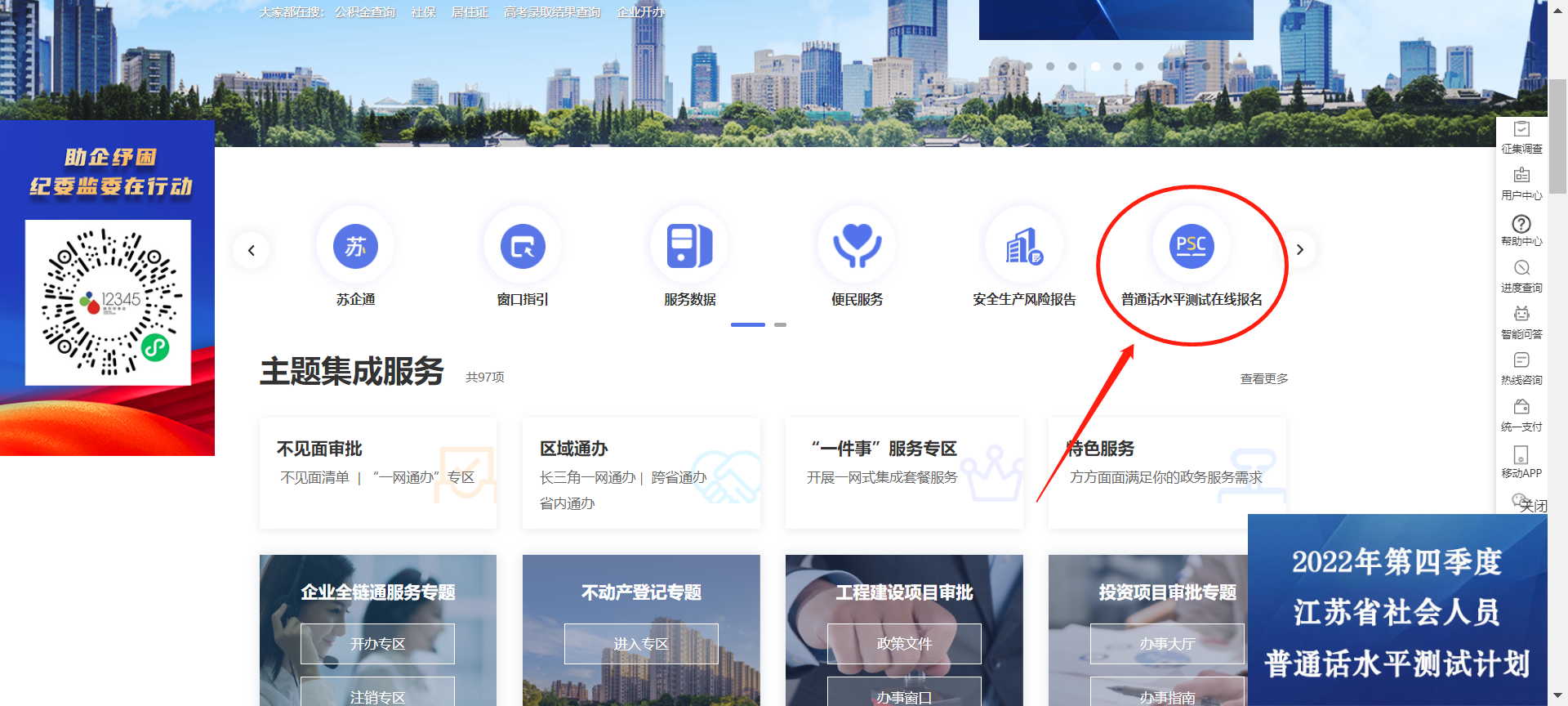Open the 服务数据 icon
The width and height of the screenshot is (1568, 706).
[x=690, y=246]
